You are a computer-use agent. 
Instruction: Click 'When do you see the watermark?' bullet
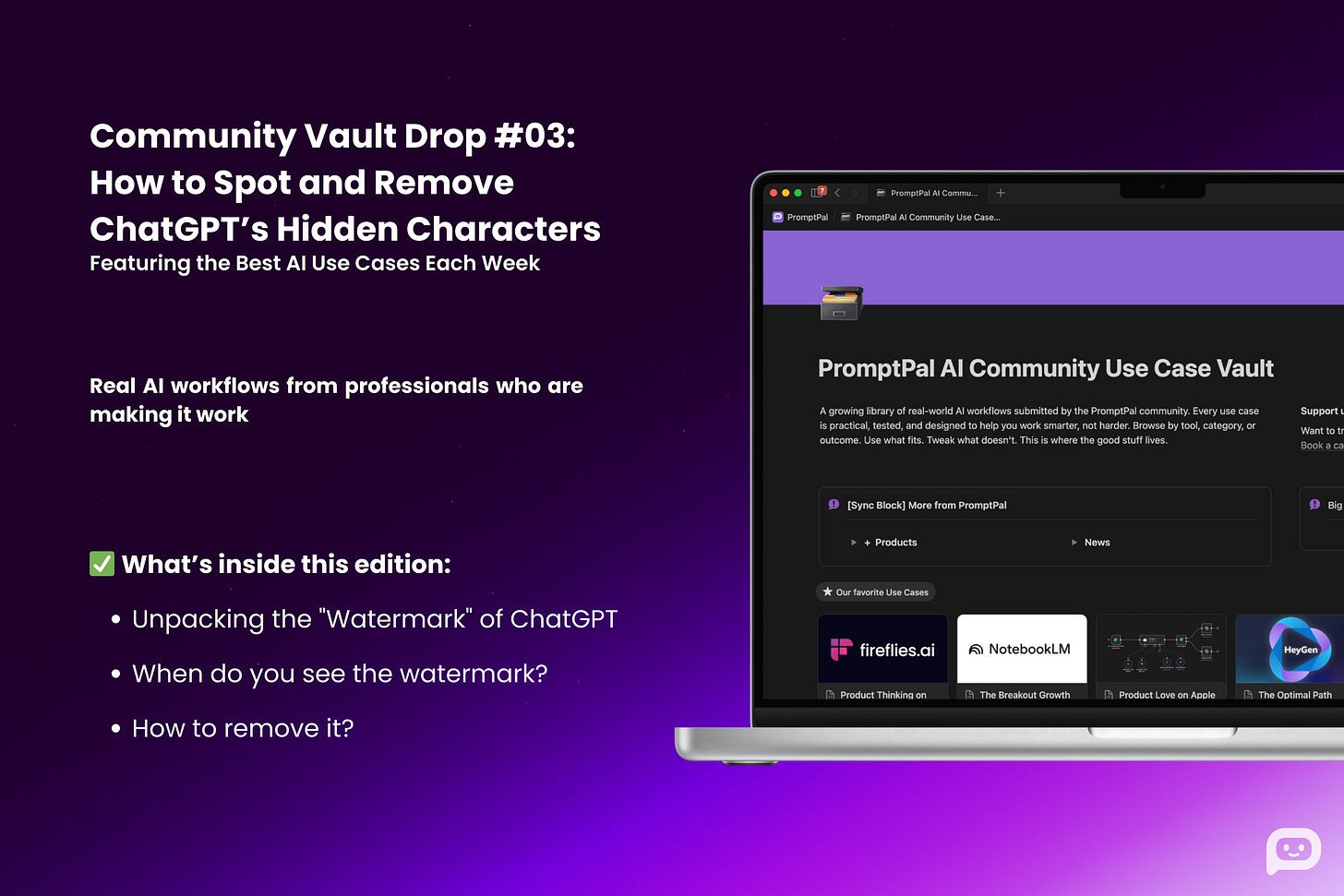340,674
